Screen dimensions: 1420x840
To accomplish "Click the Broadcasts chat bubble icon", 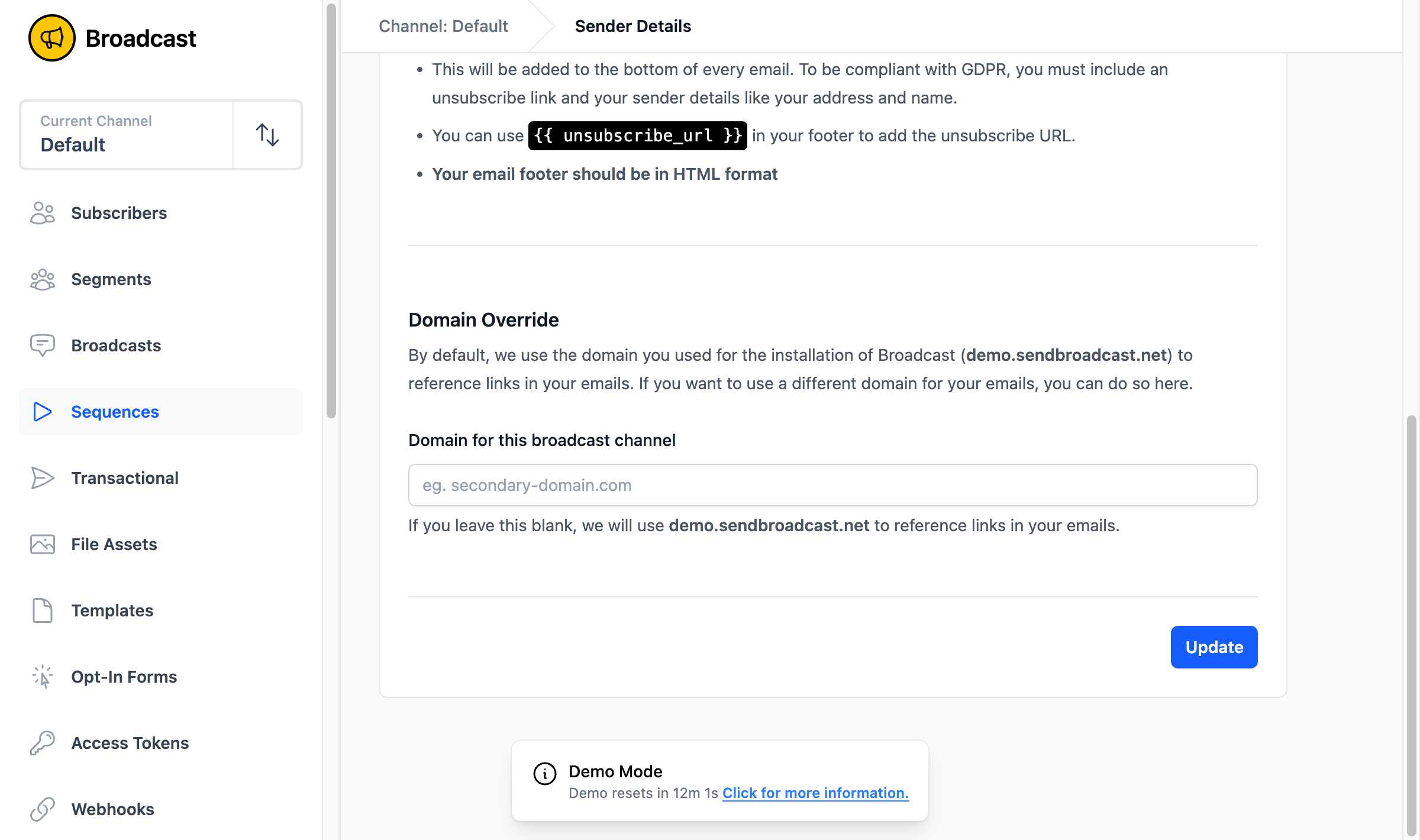I will 43,345.
